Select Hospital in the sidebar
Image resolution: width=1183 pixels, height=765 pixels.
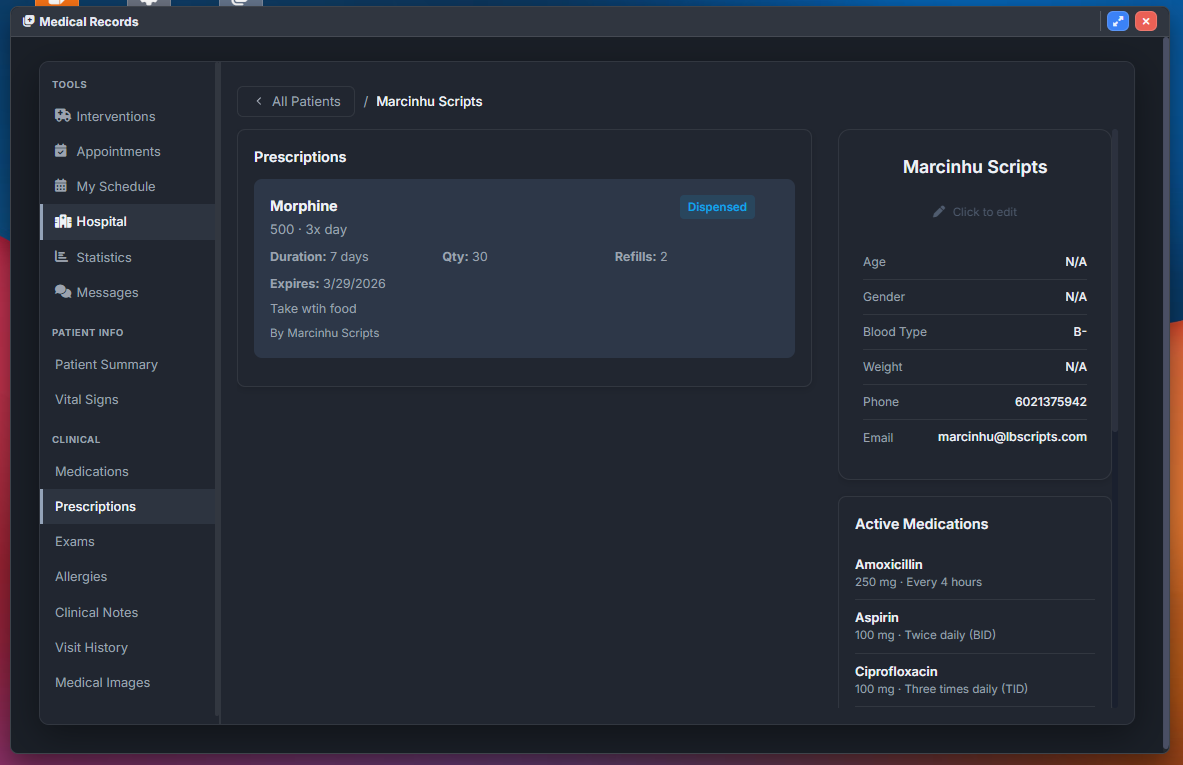tap(128, 222)
